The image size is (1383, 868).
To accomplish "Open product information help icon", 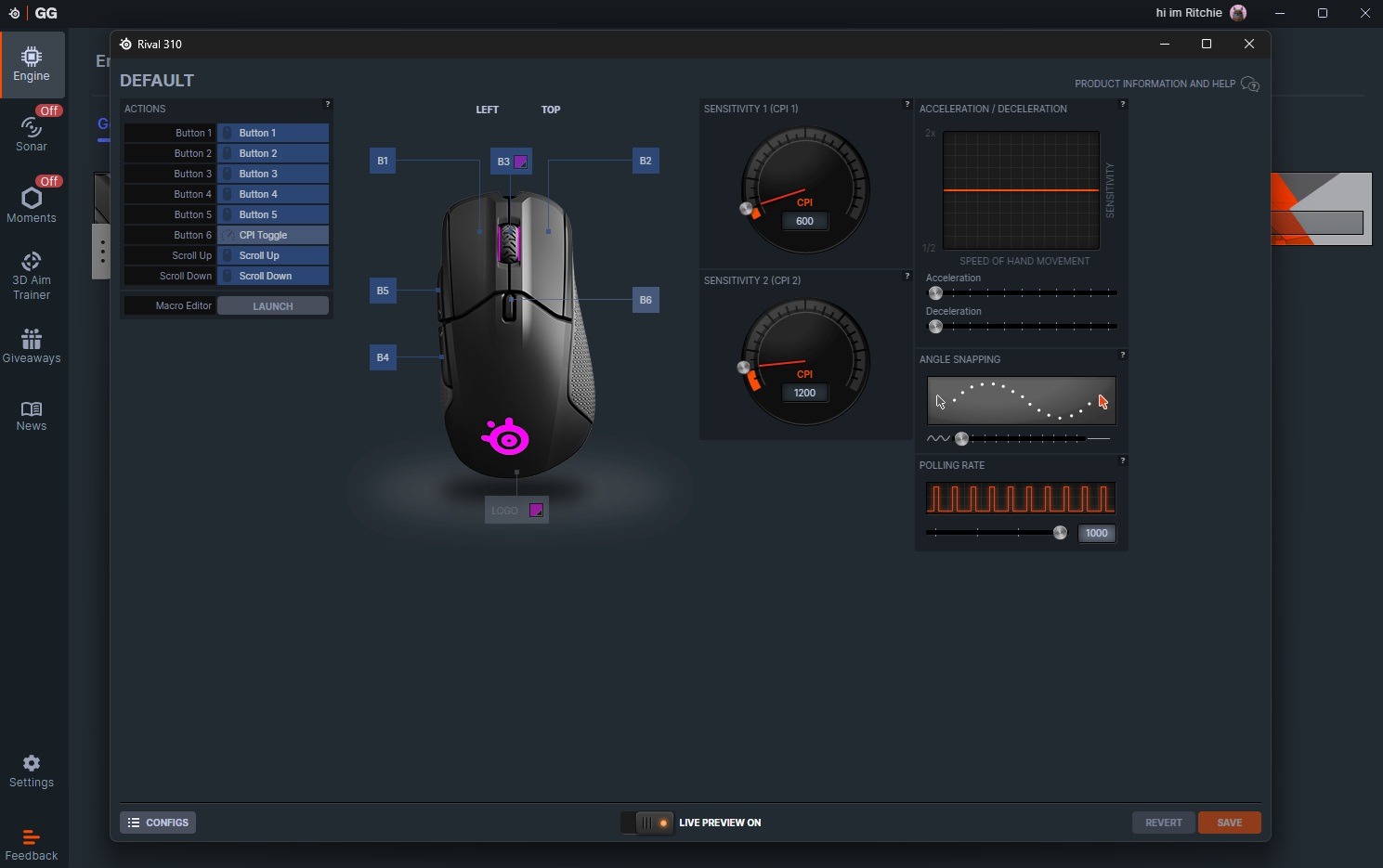I will point(1250,84).
